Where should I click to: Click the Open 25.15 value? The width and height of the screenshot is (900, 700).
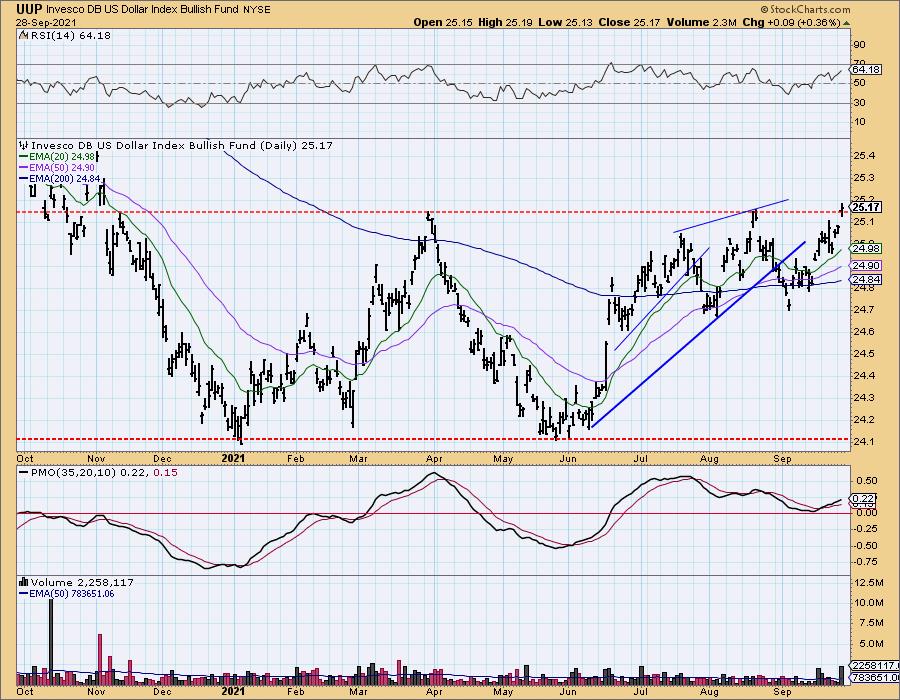pos(444,22)
